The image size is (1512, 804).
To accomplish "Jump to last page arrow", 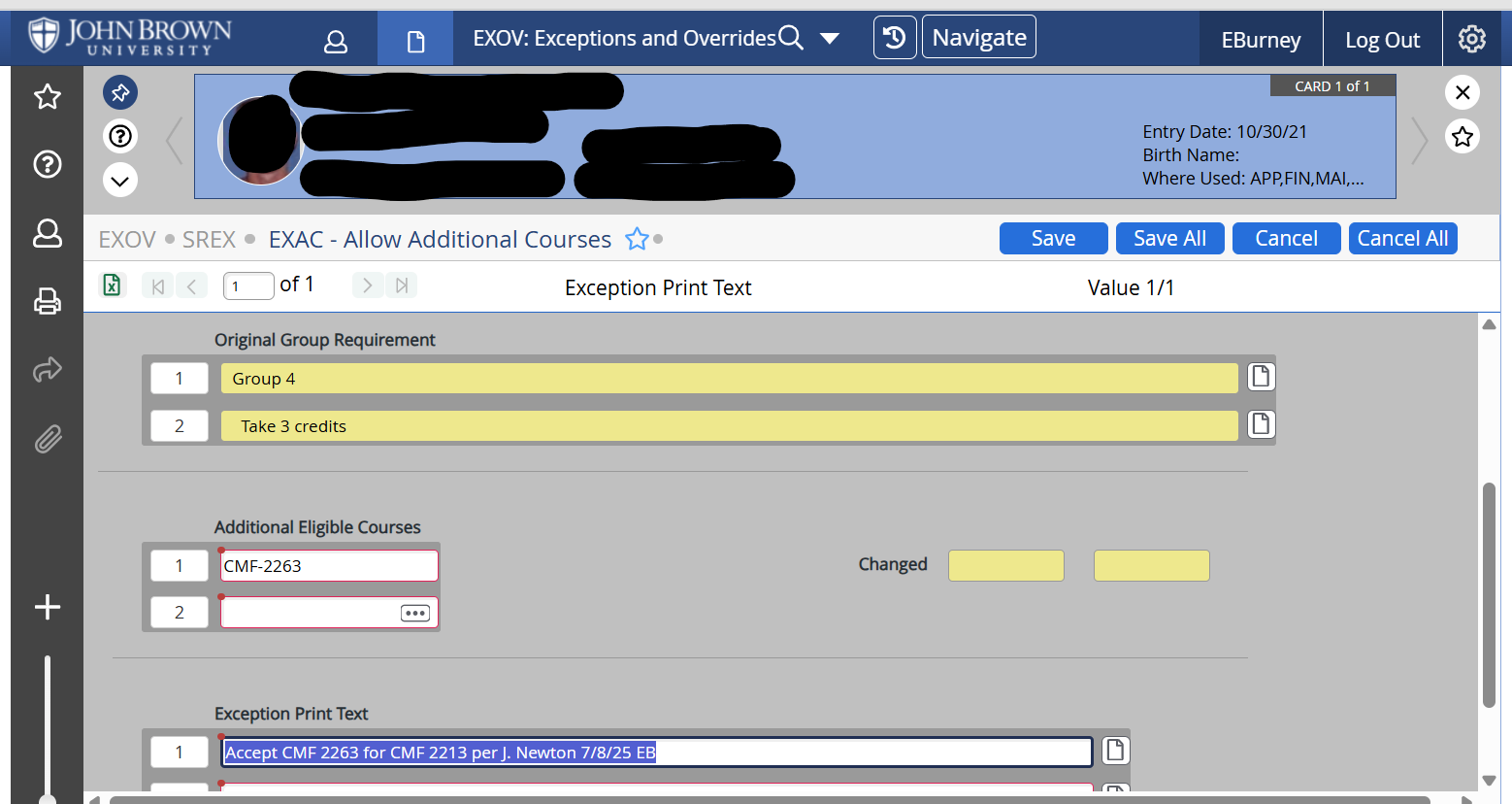I will pos(401,285).
